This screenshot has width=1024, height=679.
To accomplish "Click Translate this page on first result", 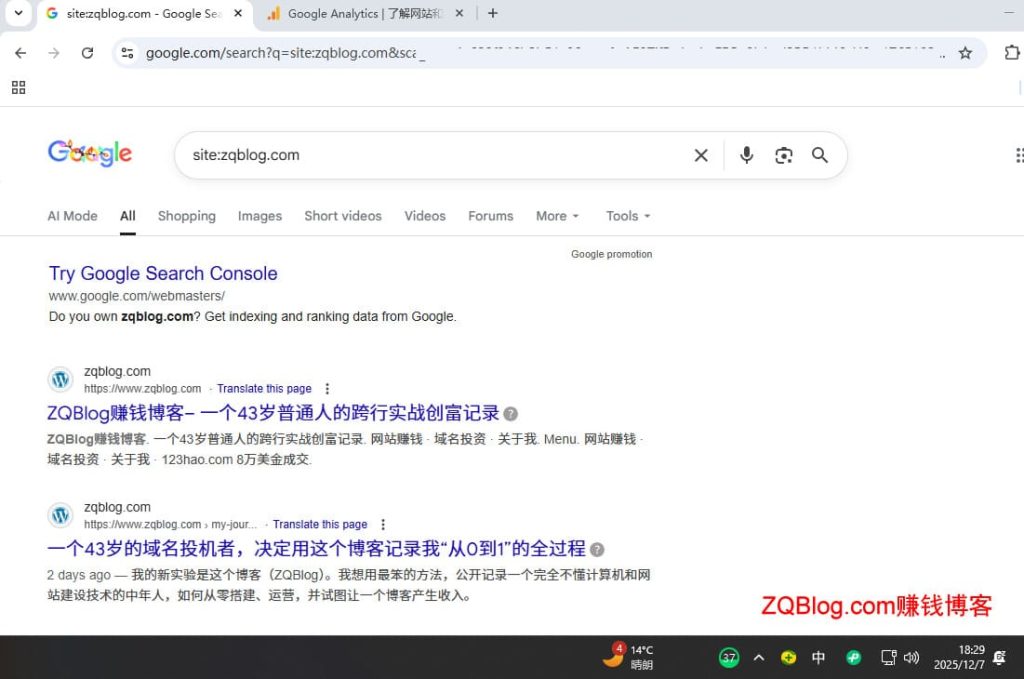I will (264, 388).
